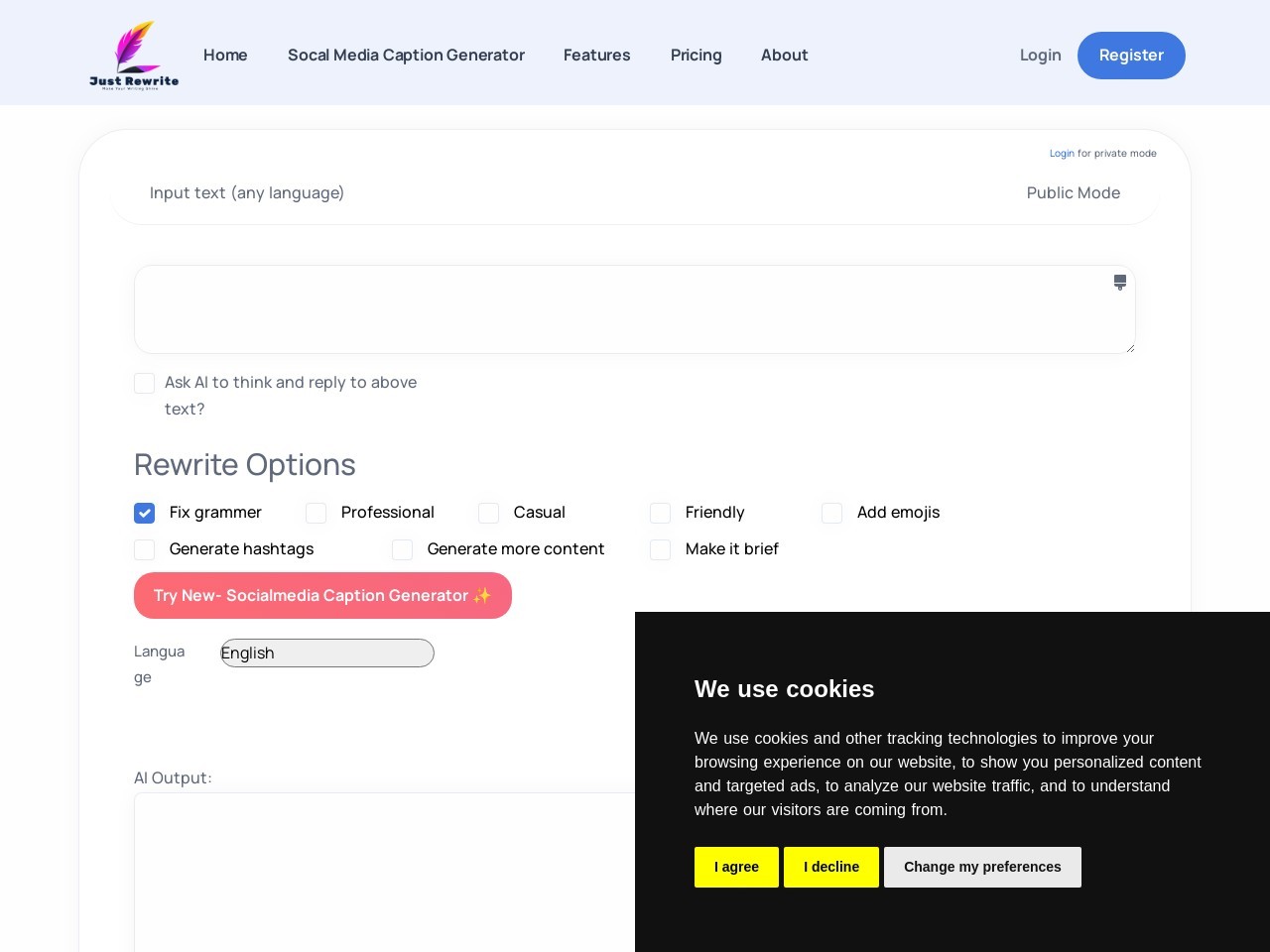Click Try New Socialmedia Caption Generator button

click(322, 595)
